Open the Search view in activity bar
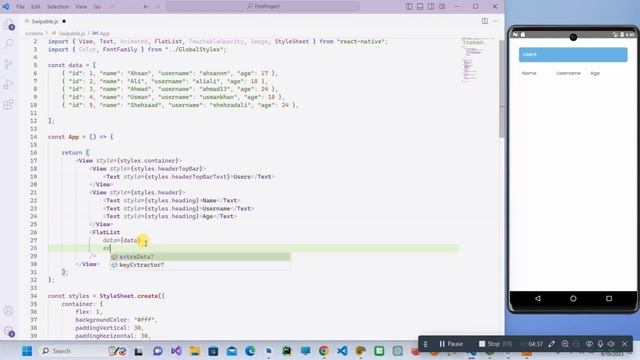Image resolution: width=640 pixels, height=360 pixels. point(9,44)
